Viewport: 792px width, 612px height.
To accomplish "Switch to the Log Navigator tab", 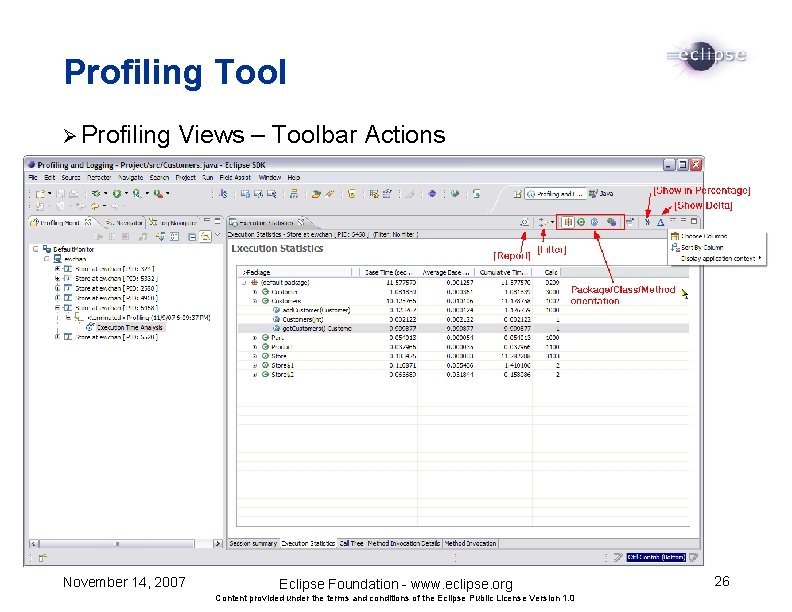I will point(173,223).
